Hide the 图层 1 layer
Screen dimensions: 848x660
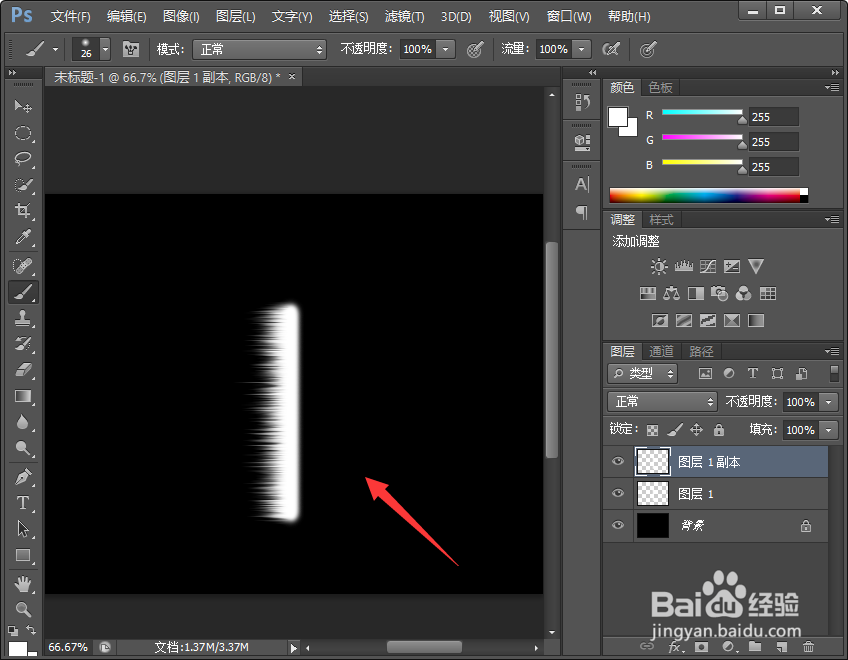(618, 493)
